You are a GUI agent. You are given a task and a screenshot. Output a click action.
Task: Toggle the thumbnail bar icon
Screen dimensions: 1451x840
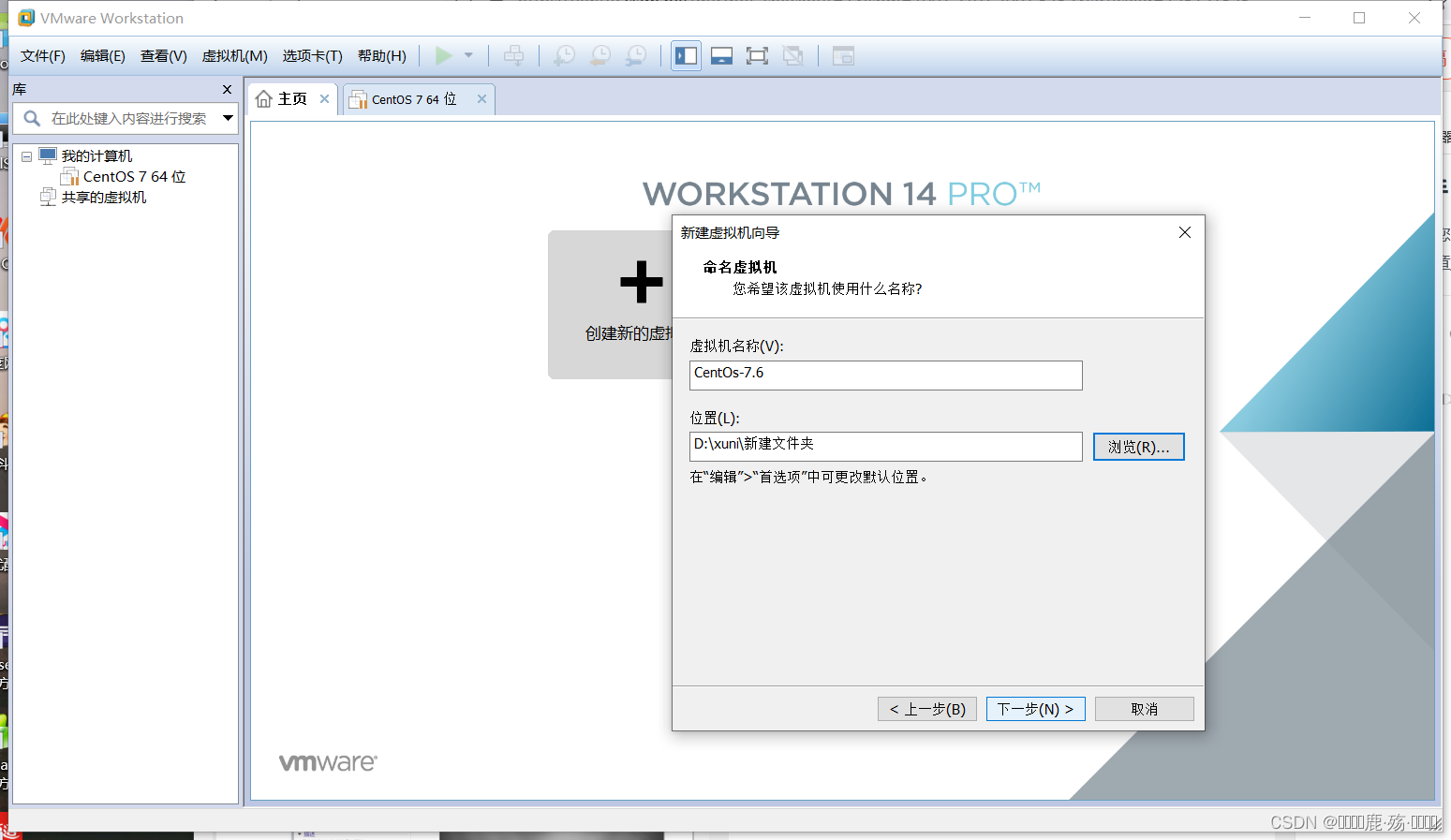[x=721, y=56]
